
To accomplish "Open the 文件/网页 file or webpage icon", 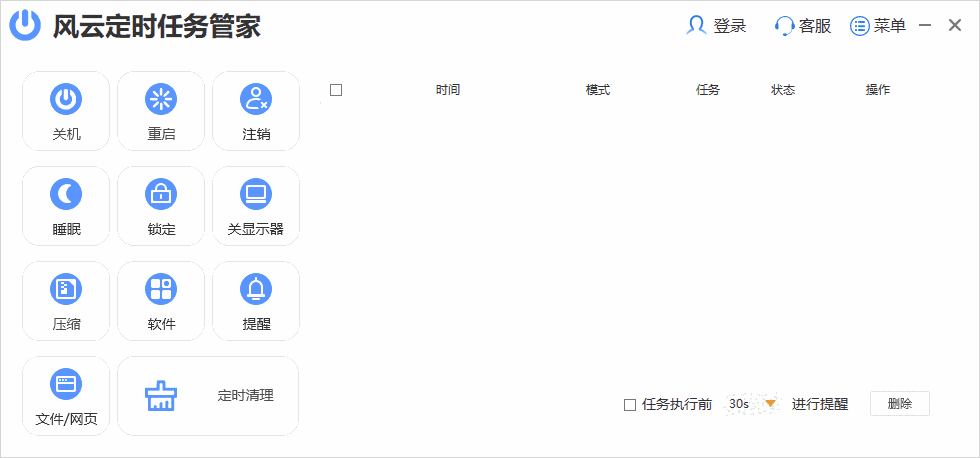I will (x=66, y=384).
